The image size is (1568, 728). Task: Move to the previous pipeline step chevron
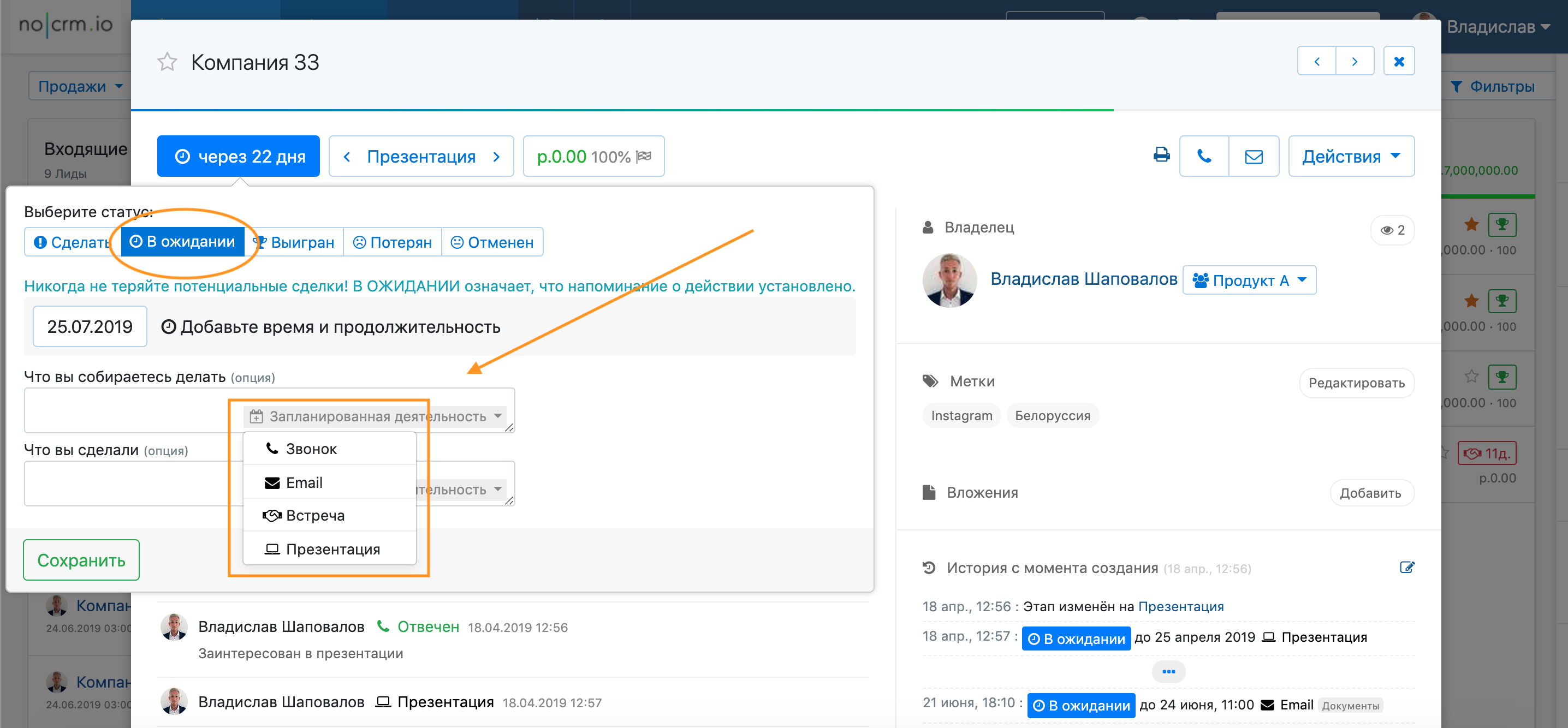coord(347,157)
